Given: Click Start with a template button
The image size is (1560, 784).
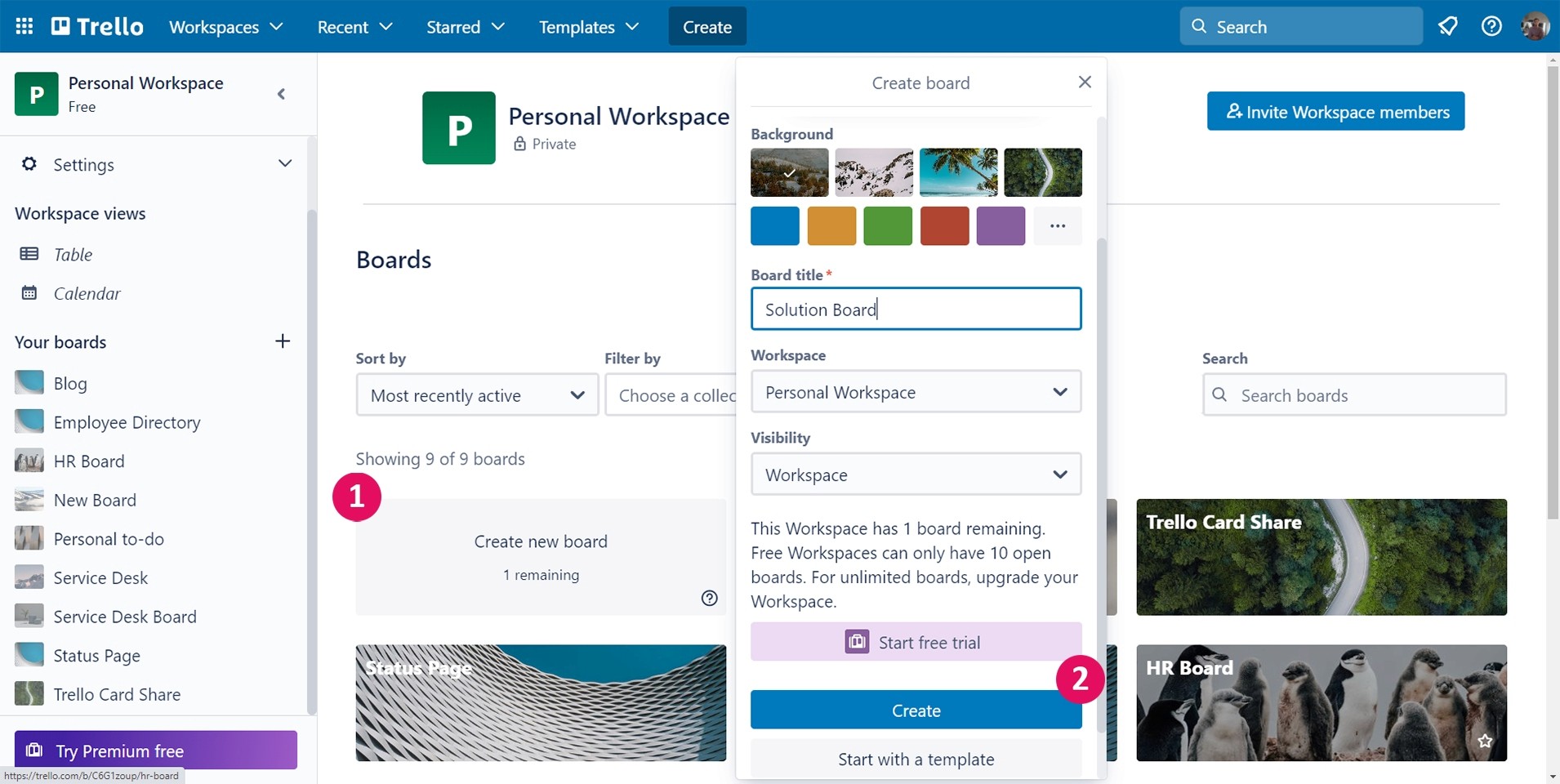Looking at the screenshot, I should pyautogui.click(x=916, y=759).
